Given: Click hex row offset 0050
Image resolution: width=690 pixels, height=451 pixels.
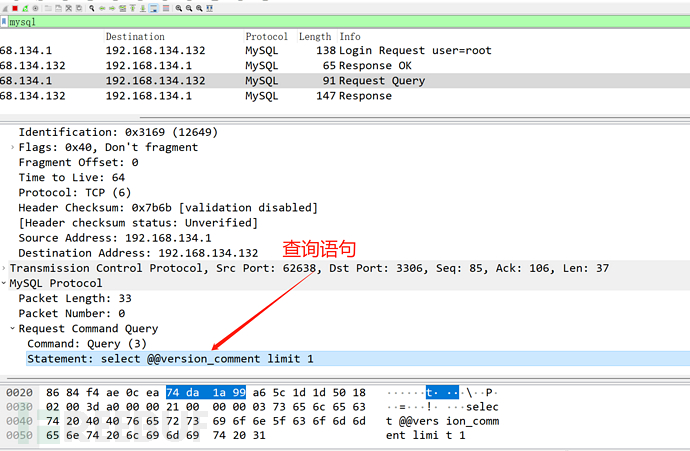Looking at the screenshot, I should point(19,435).
